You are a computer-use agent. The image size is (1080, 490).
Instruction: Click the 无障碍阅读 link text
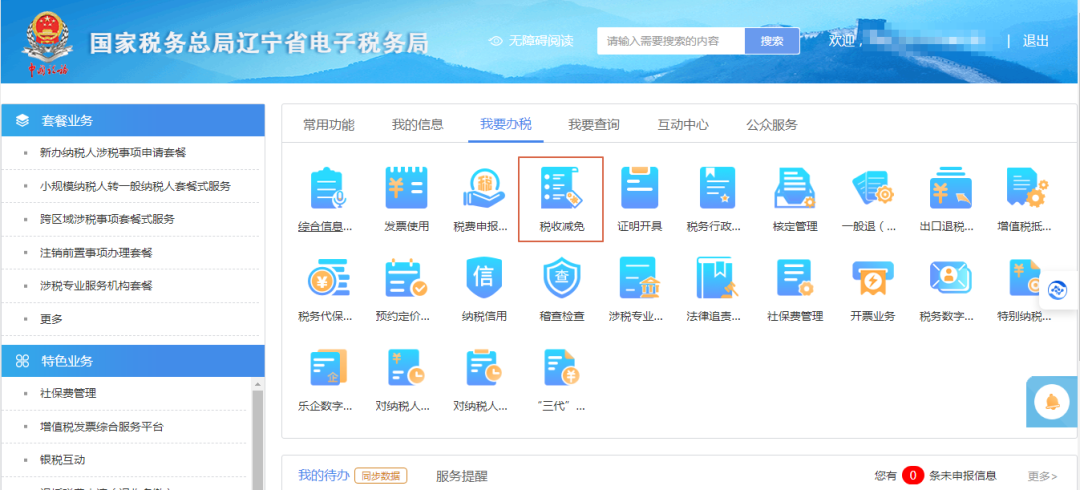pos(541,41)
